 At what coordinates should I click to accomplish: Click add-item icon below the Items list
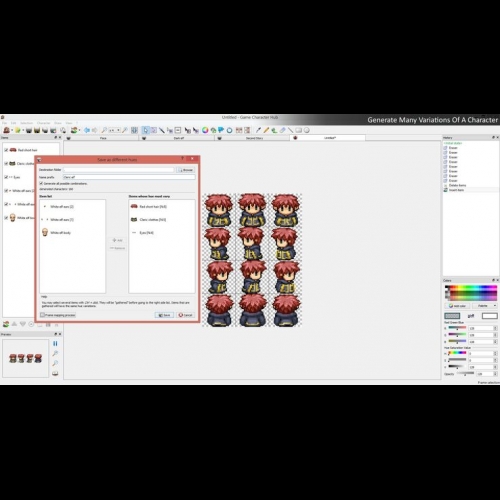coord(6,324)
